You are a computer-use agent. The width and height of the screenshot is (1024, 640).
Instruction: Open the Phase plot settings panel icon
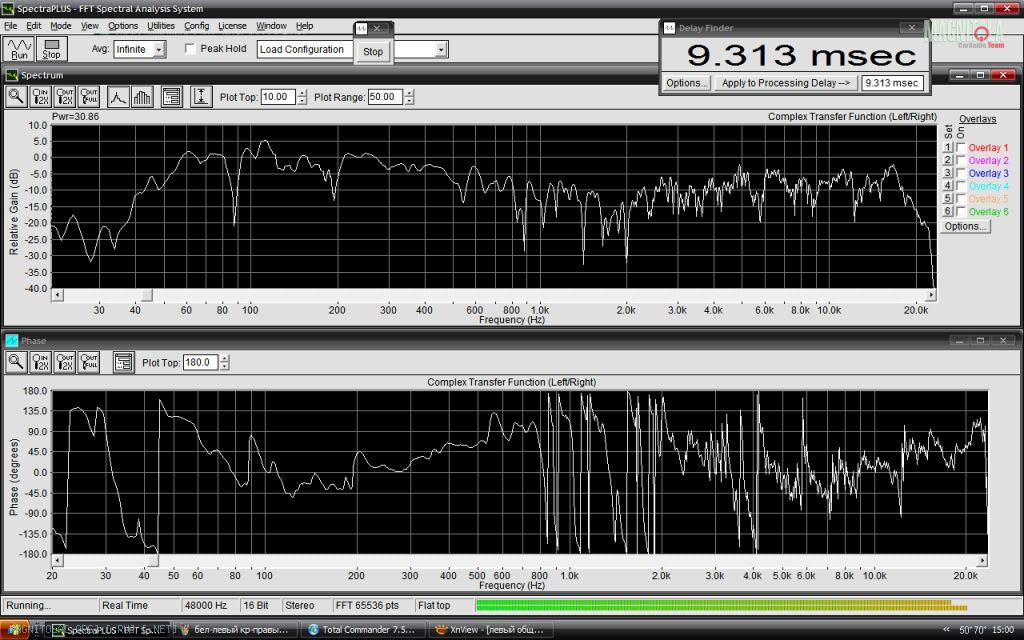(123, 362)
